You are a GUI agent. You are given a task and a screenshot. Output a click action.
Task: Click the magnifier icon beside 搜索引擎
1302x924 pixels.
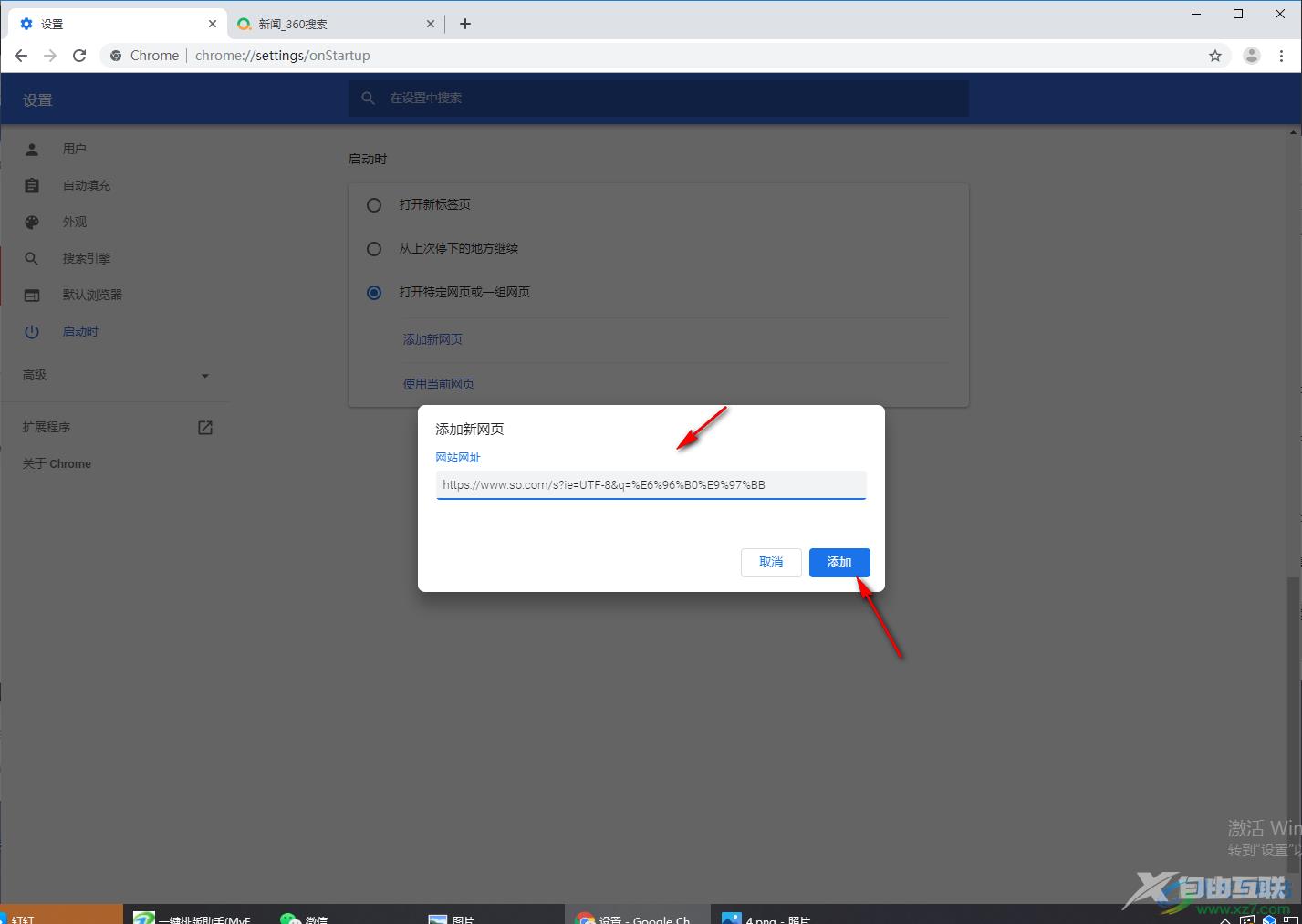pyautogui.click(x=32, y=258)
